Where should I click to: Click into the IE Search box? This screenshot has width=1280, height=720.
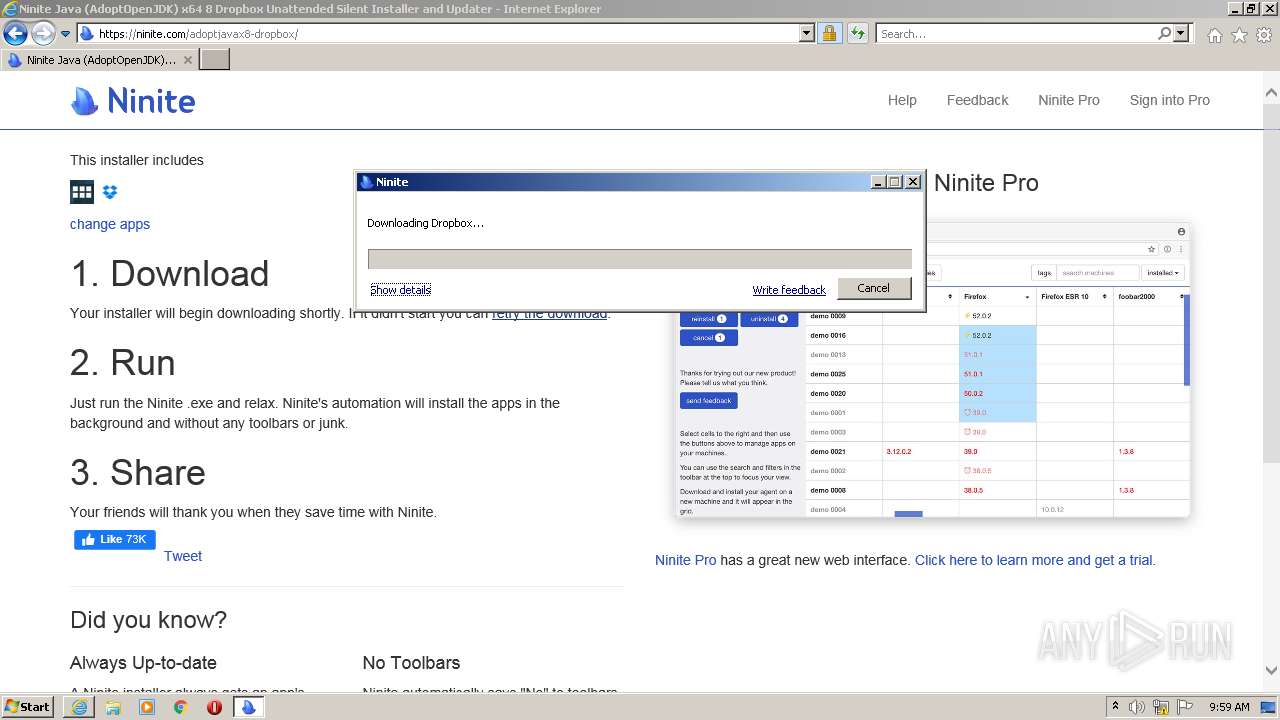(x=1015, y=33)
